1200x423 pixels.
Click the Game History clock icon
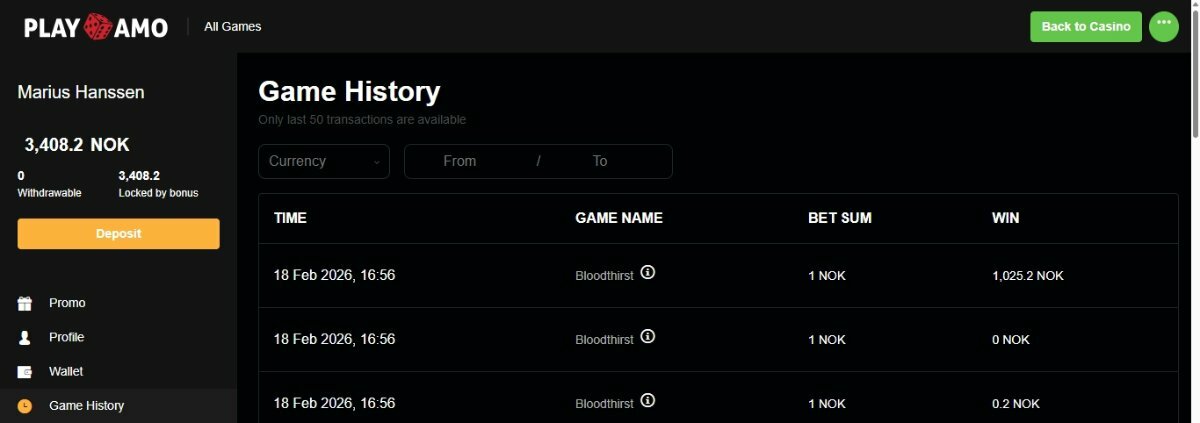(x=25, y=406)
